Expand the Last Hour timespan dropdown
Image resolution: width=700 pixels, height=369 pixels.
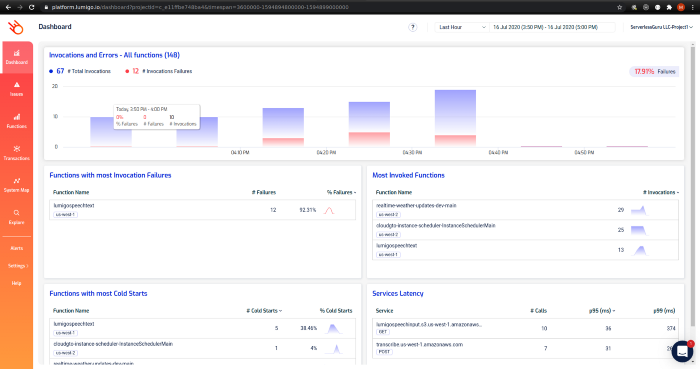(462, 27)
